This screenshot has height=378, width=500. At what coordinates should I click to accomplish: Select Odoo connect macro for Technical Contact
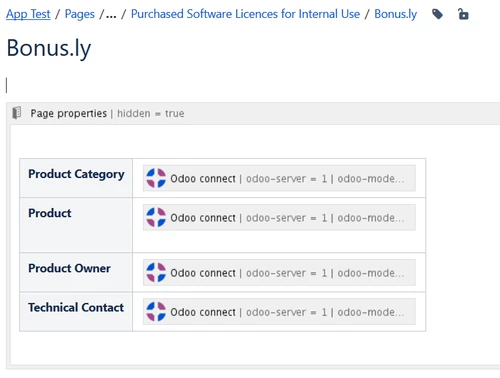[x=279, y=312]
